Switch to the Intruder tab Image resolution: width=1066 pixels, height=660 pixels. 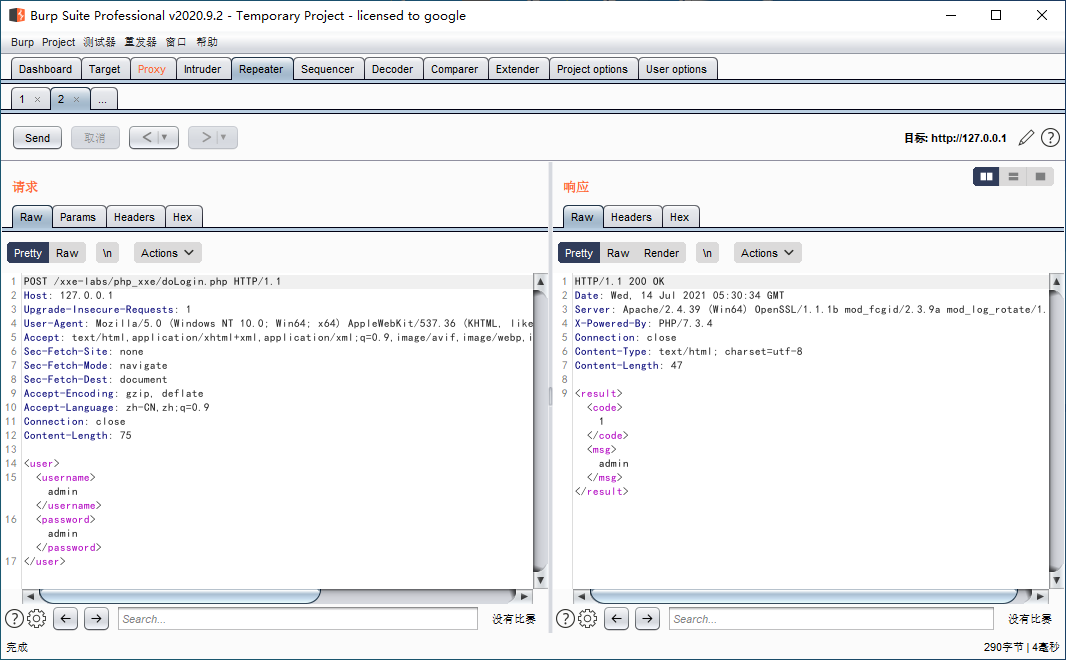203,69
